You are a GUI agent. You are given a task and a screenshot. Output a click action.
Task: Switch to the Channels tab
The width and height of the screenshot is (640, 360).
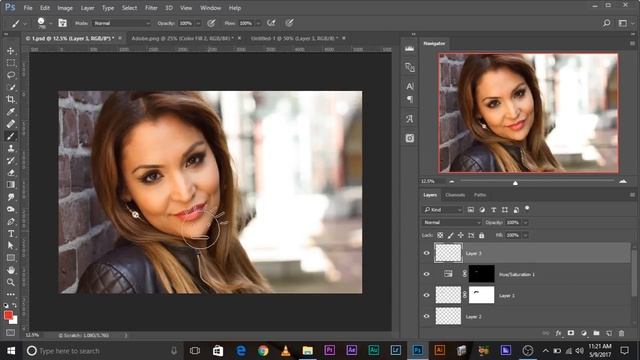(455, 195)
